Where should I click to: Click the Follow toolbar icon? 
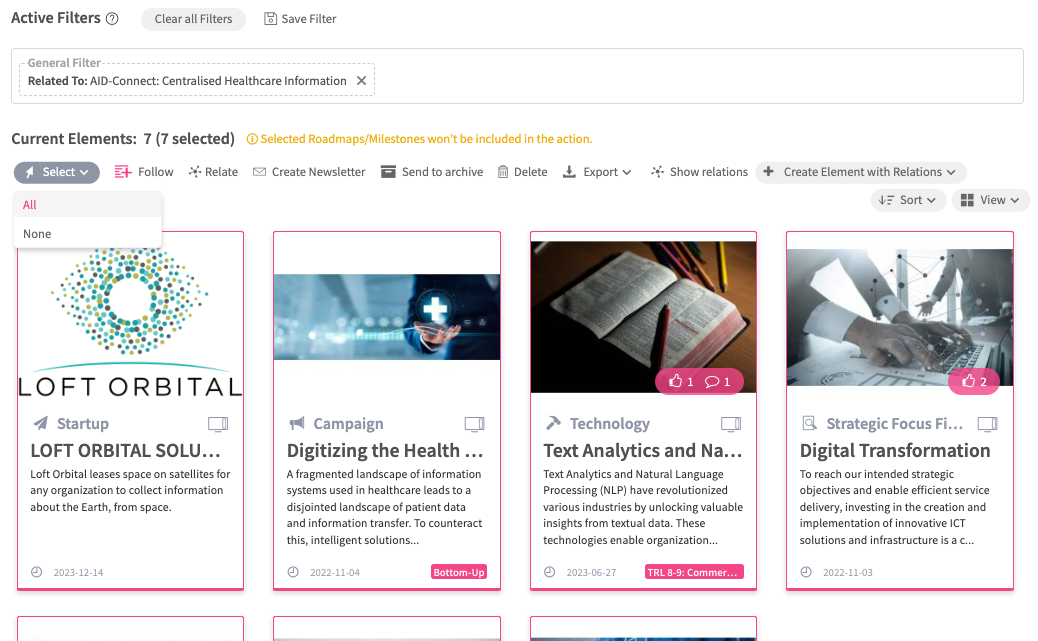click(x=124, y=172)
